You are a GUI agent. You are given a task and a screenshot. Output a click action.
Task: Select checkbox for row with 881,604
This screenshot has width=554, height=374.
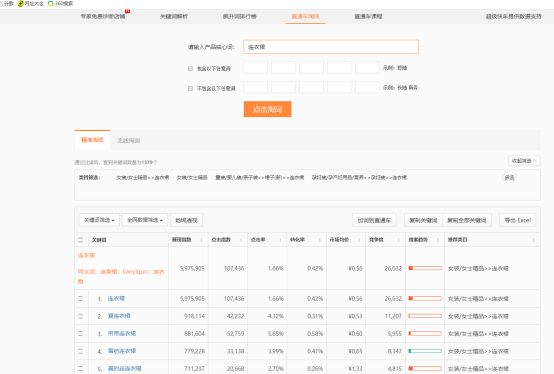[x=81, y=333]
